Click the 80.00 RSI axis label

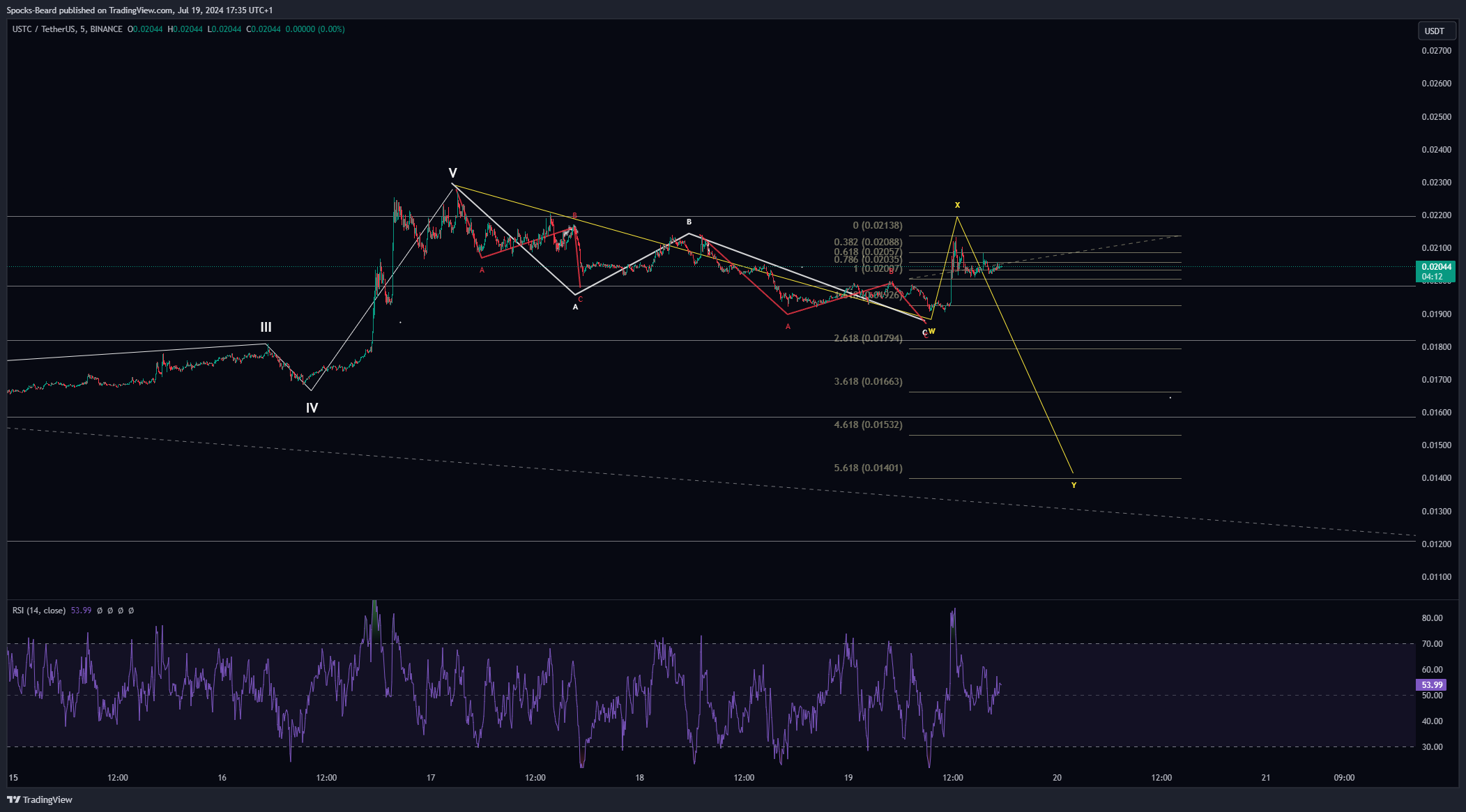1432,618
